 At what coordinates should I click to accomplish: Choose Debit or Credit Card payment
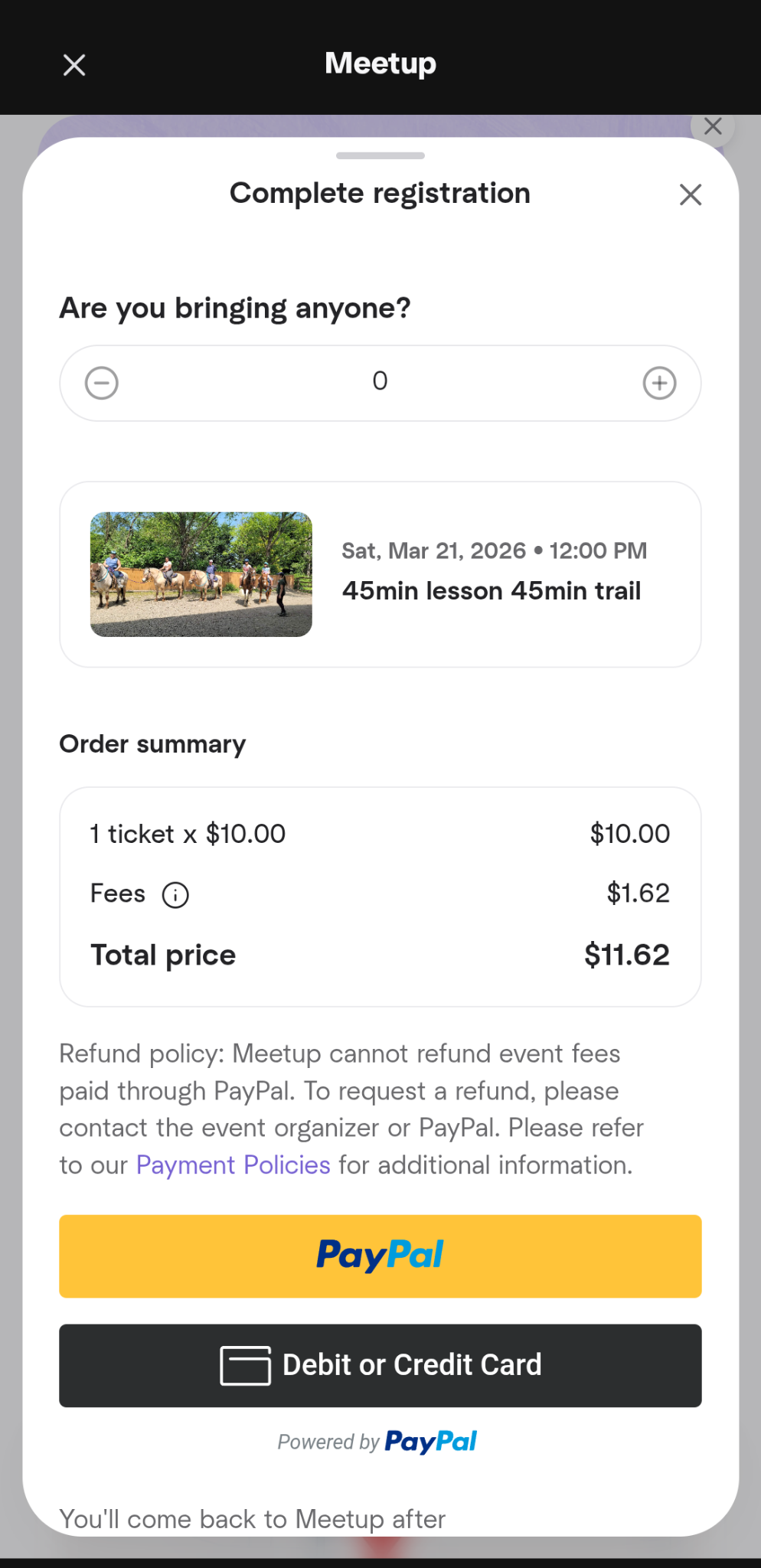click(x=380, y=1365)
